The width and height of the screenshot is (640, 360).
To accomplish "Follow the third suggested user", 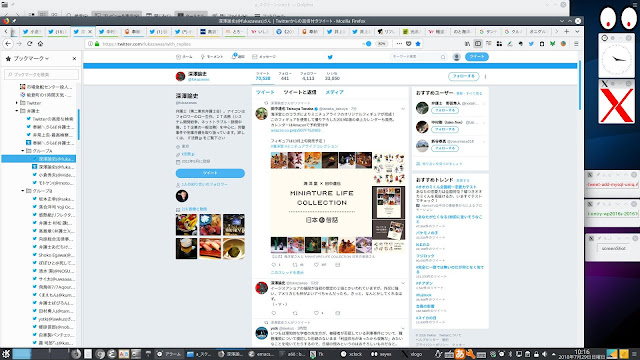I will [x=445, y=148].
